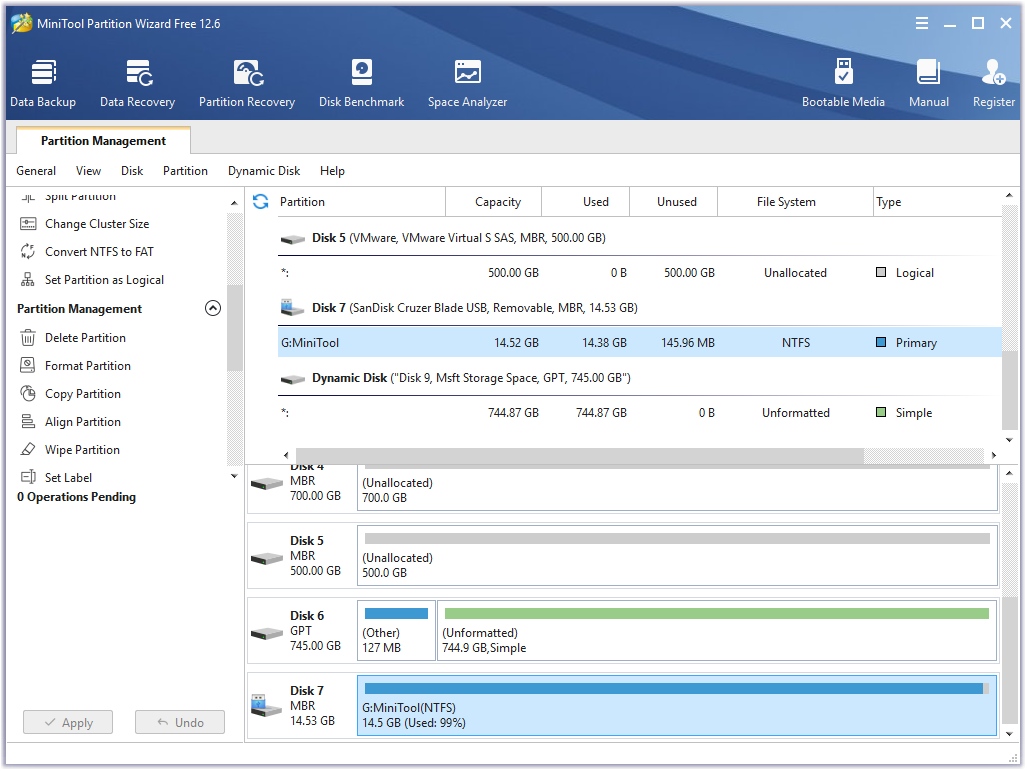
Task: Open the Disk menu
Action: point(131,171)
